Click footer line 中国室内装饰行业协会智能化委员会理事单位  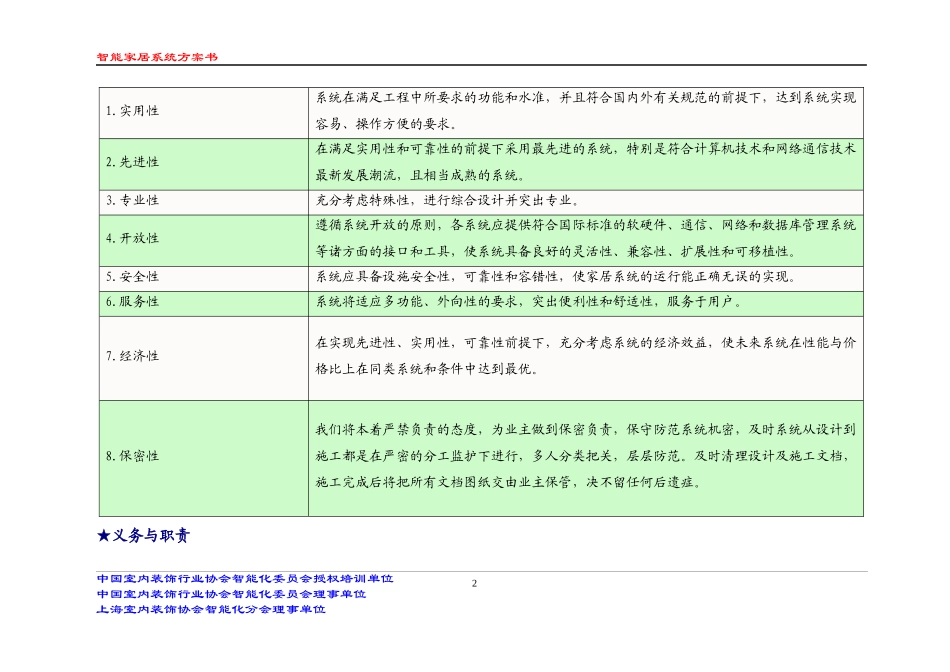click(231, 594)
